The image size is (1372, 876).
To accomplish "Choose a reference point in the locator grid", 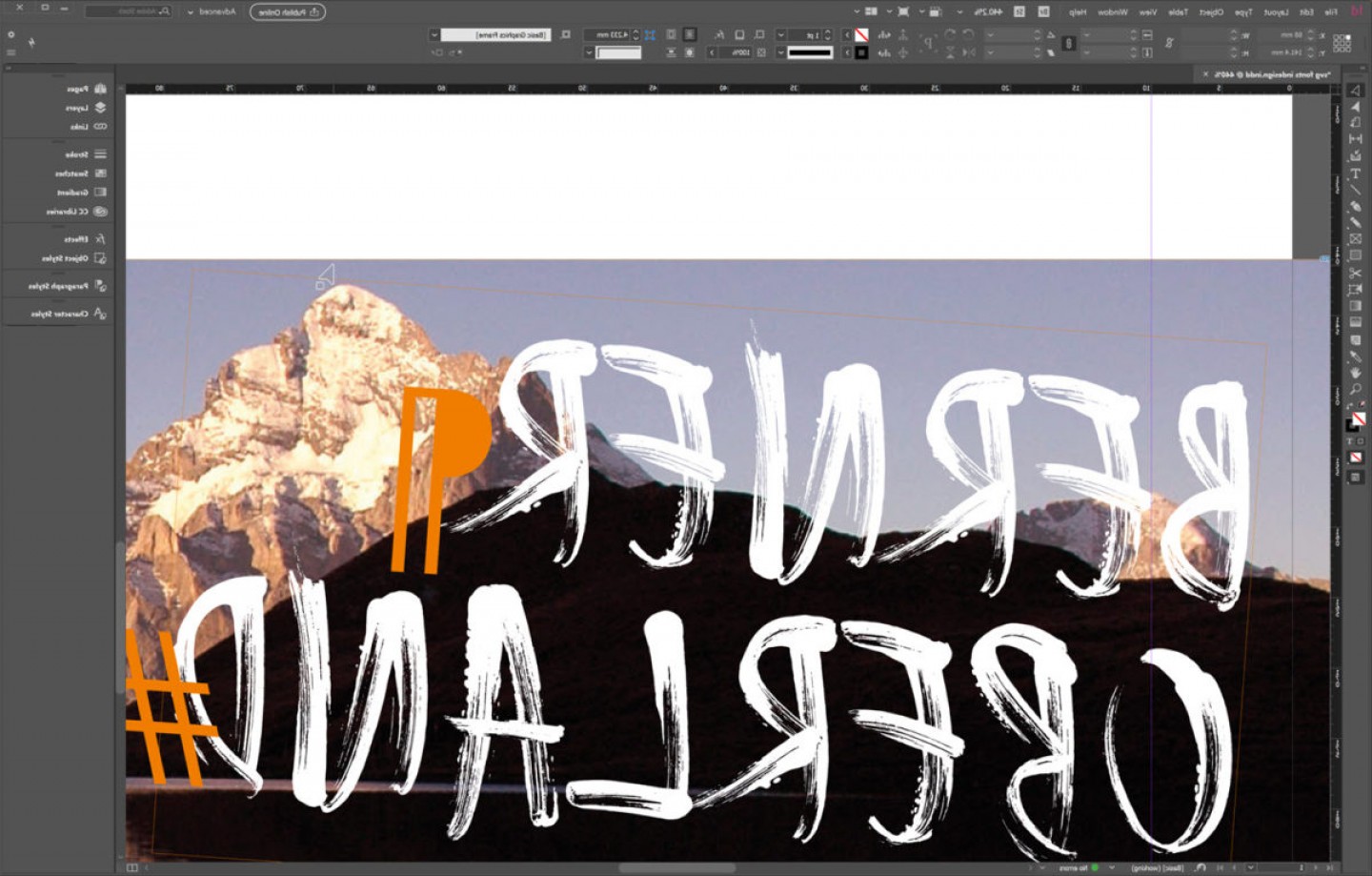I will point(1342,43).
